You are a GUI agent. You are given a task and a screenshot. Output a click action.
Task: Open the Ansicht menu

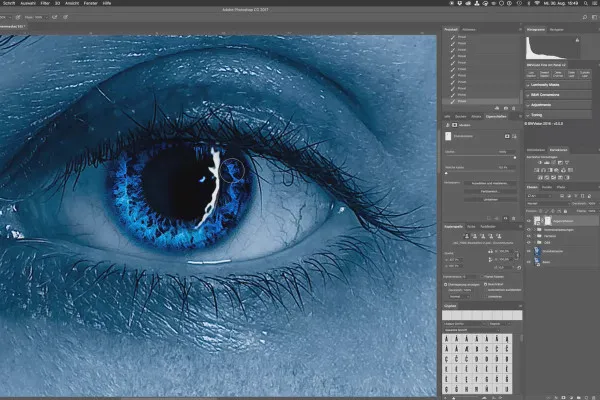72,3
